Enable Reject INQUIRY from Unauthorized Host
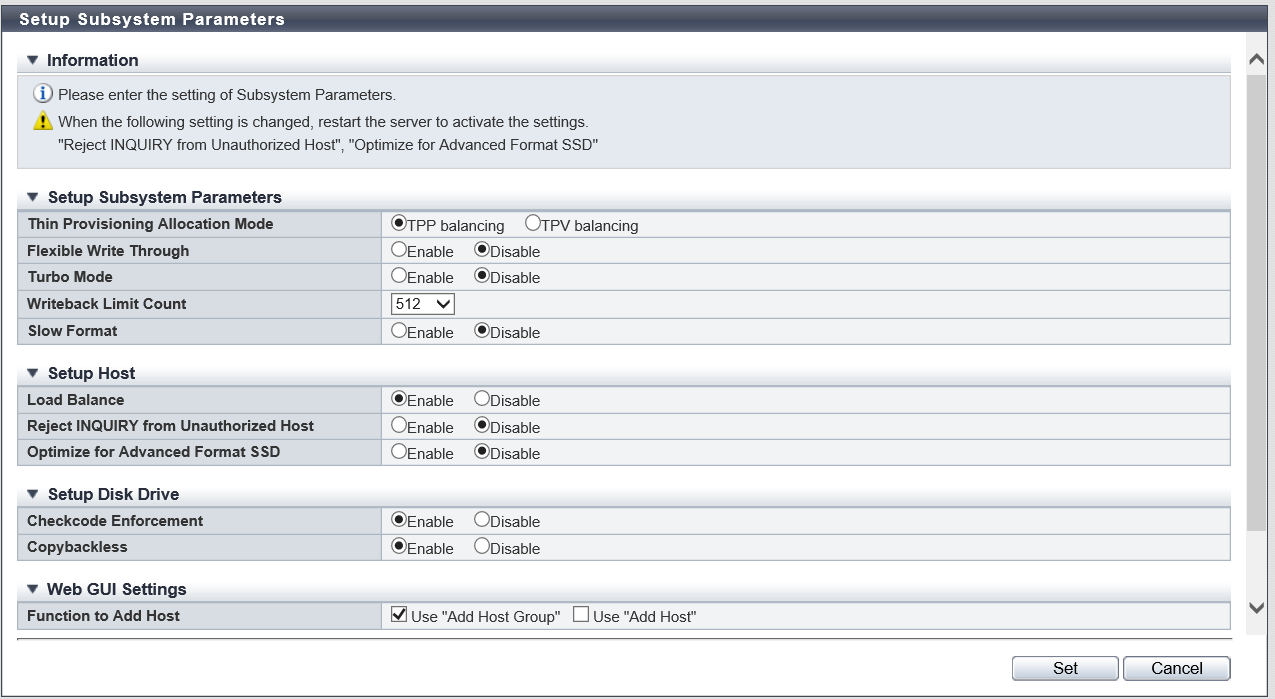The width and height of the screenshot is (1275, 699). pyautogui.click(x=399, y=426)
